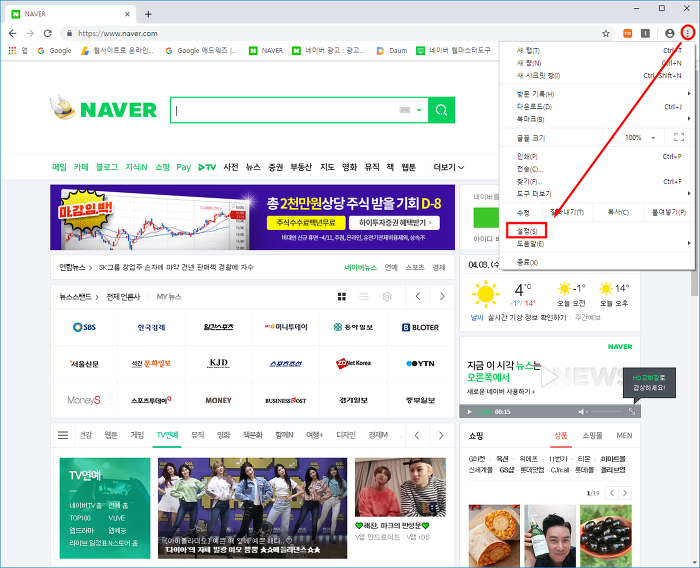Expand the search box autocomplete dropdown arrow
700x568 pixels.
click(419, 110)
